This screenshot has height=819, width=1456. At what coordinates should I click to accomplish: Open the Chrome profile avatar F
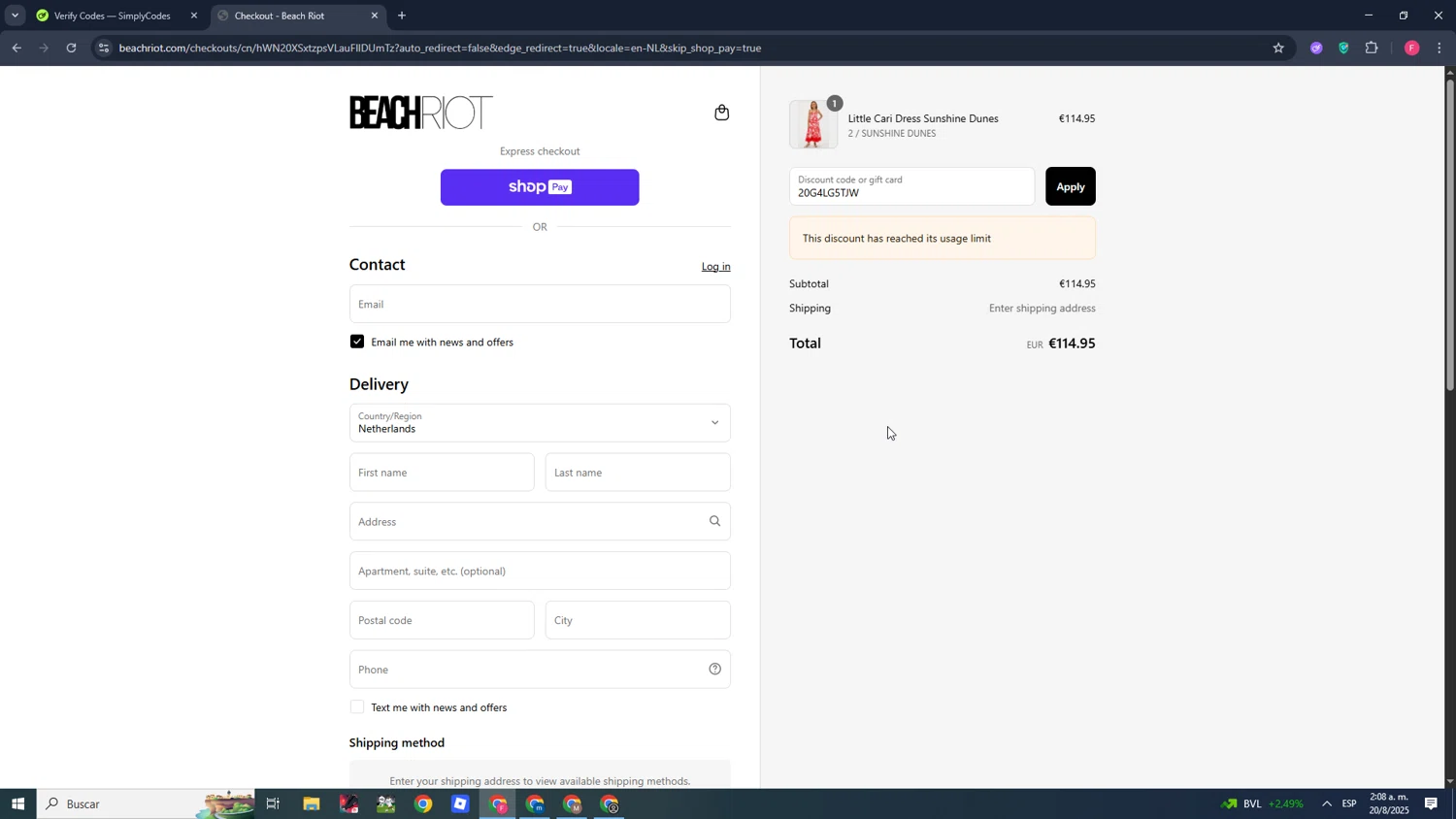[x=1411, y=48]
